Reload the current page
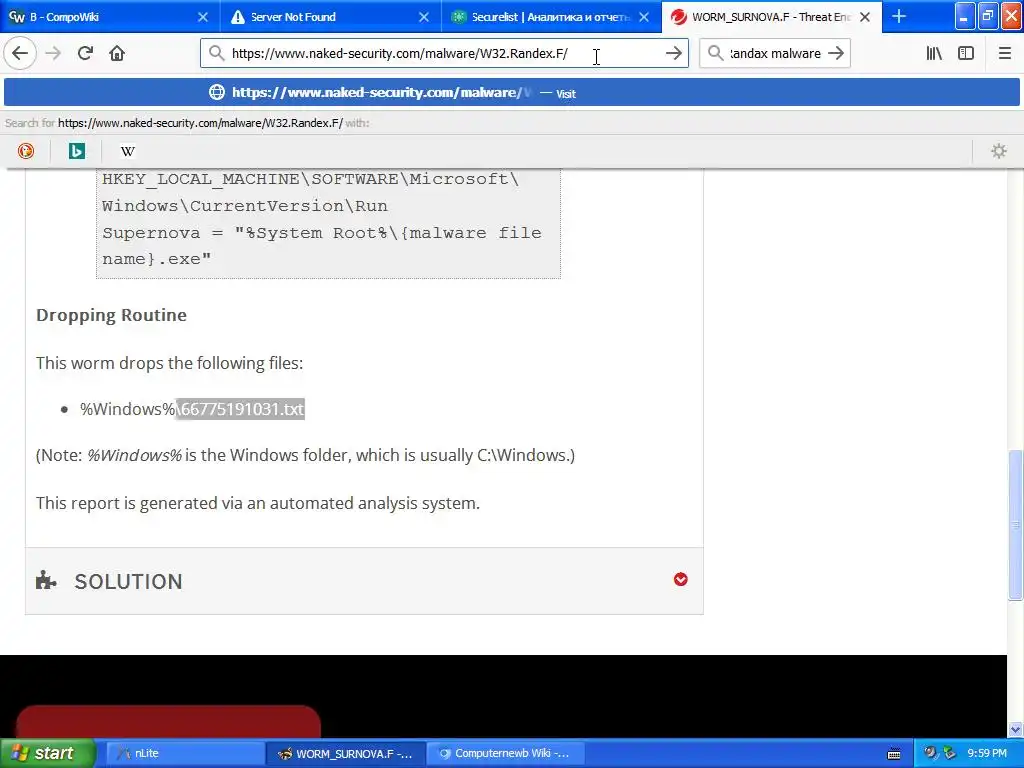The height and width of the screenshot is (768, 1024). [85, 54]
